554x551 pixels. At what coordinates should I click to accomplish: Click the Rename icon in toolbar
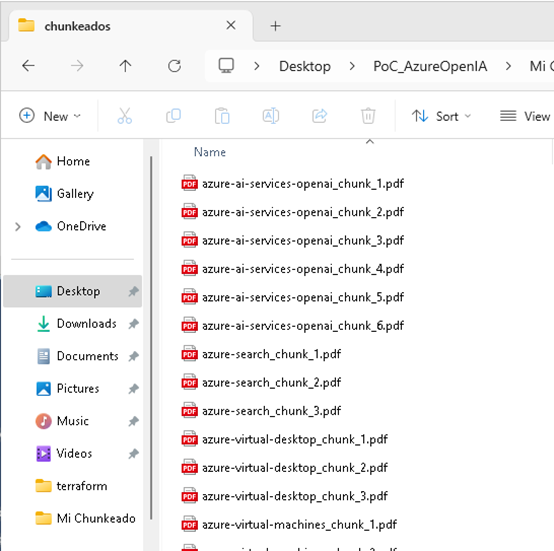click(271, 116)
